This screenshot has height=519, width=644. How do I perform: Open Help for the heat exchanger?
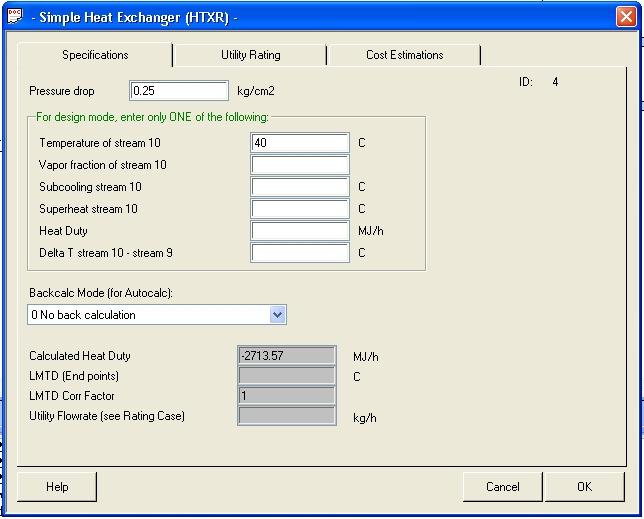pos(57,487)
